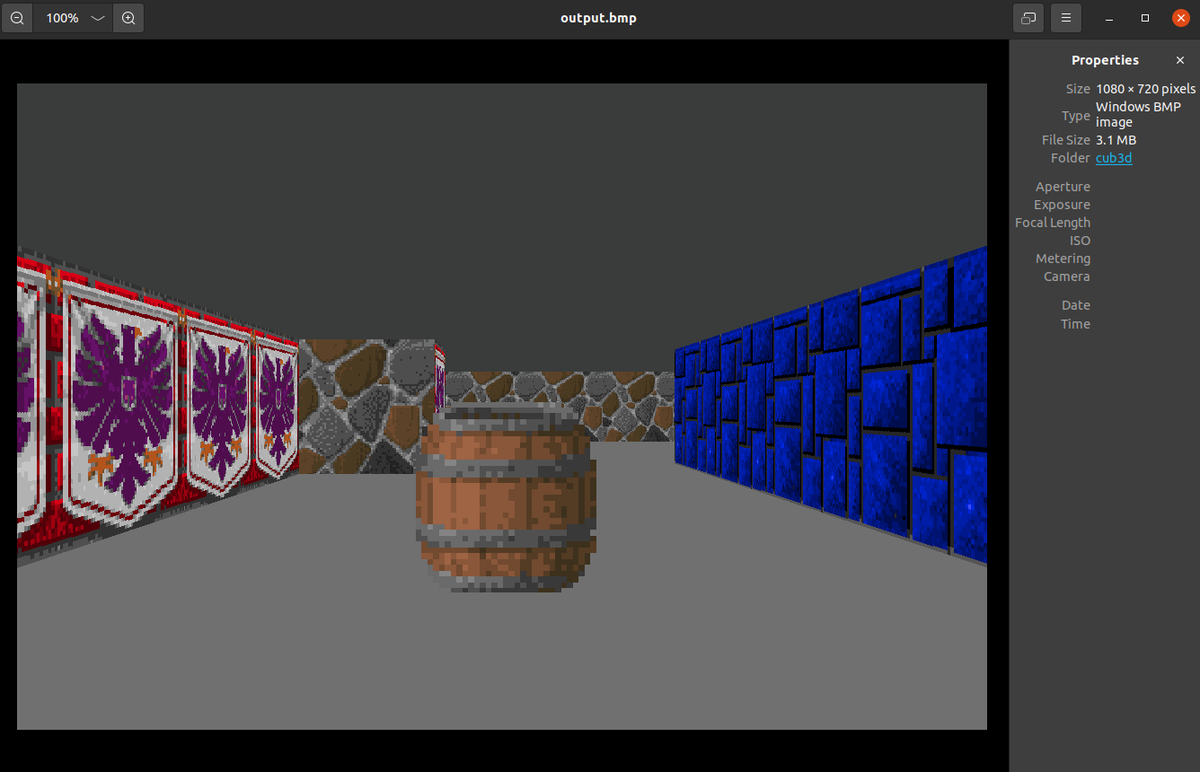Screen dimensions: 1200x772
Task: Click the Folder label in Properties
Action: point(1071,158)
